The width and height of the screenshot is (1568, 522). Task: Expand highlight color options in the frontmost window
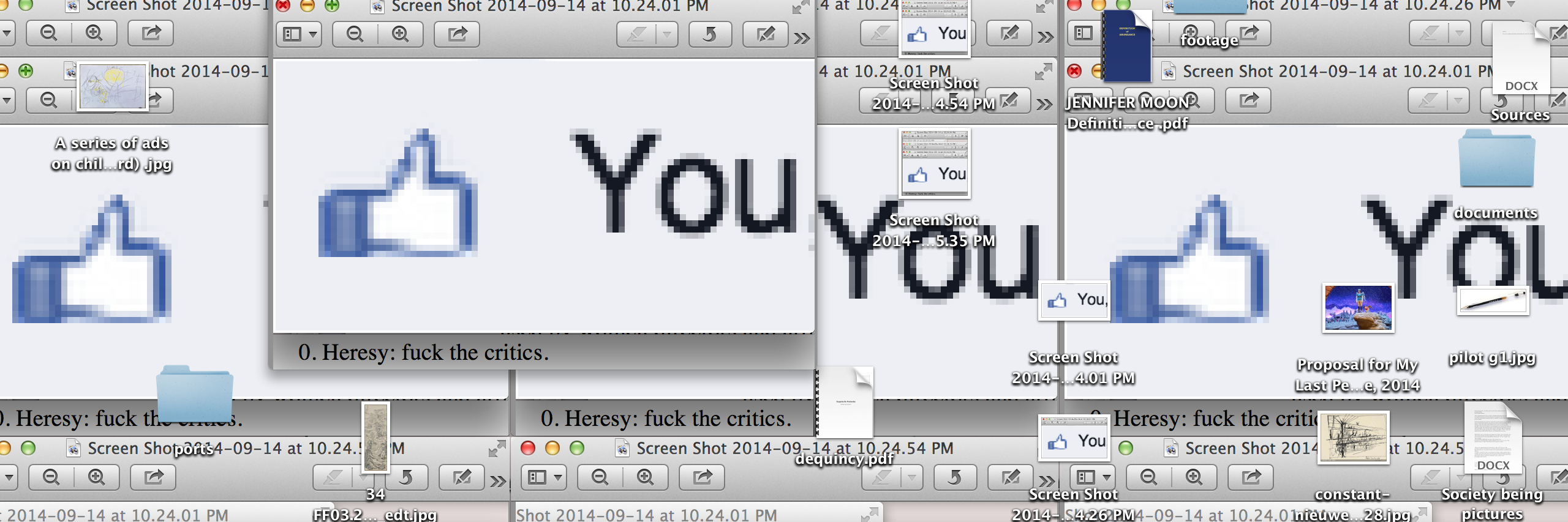(x=666, y=34)
